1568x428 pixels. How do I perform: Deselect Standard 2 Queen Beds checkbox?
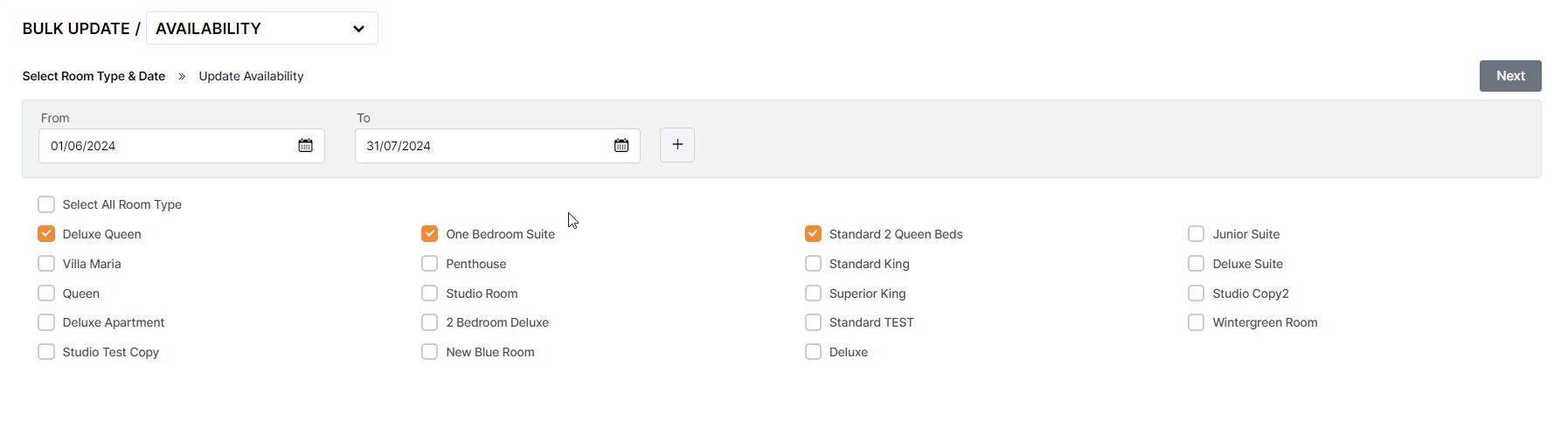pos(813,234)
